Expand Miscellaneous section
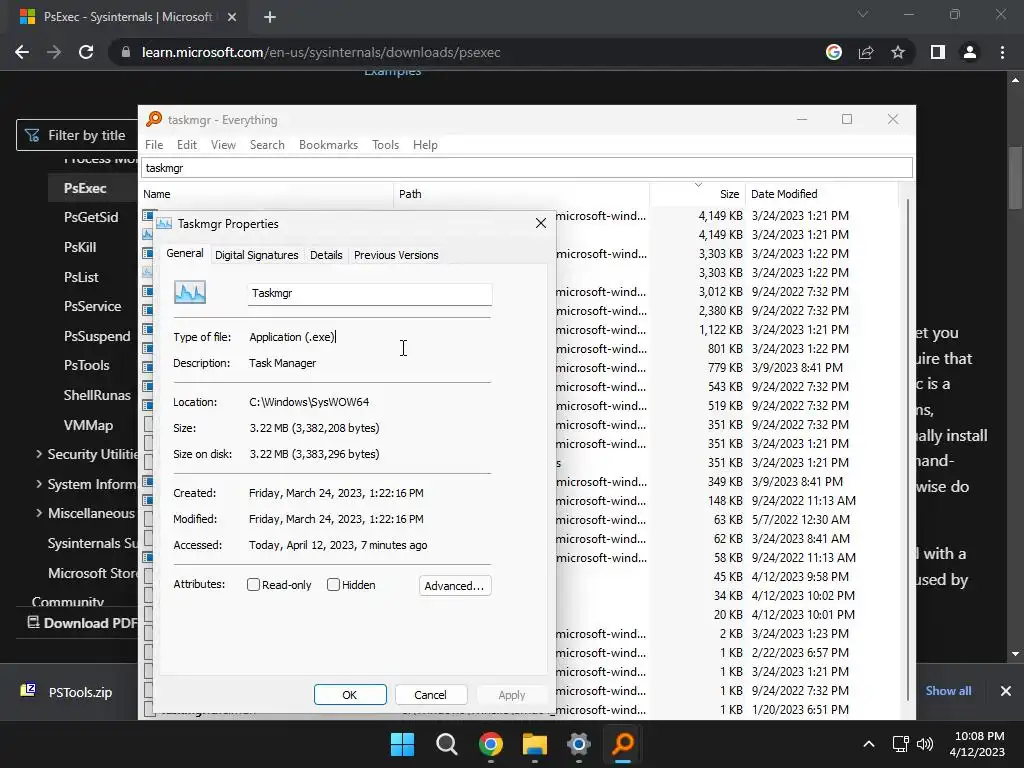Image resolution: width=1024 pixels, height=768 pixels. pyautogui.click(x=39, y=513)
